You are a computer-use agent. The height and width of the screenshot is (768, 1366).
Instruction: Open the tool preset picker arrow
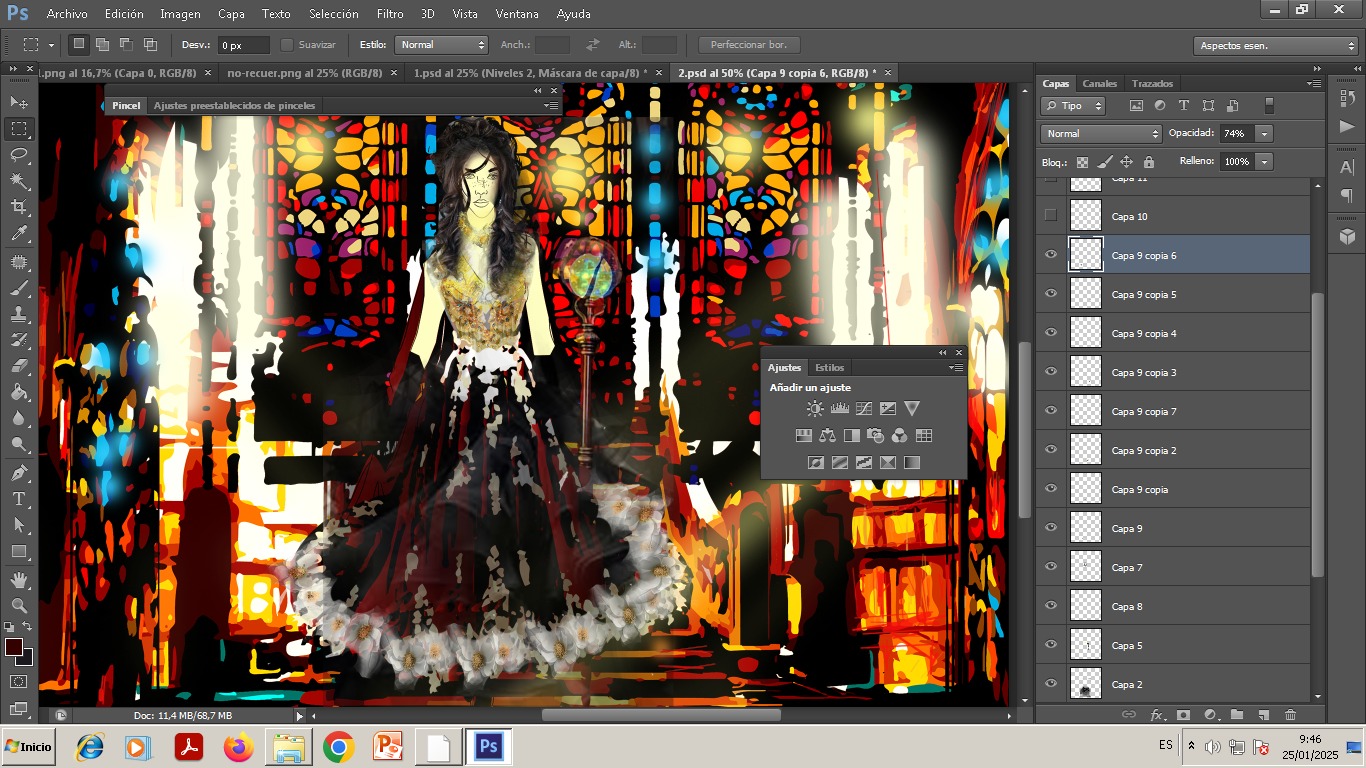click(x=52, y=45)
